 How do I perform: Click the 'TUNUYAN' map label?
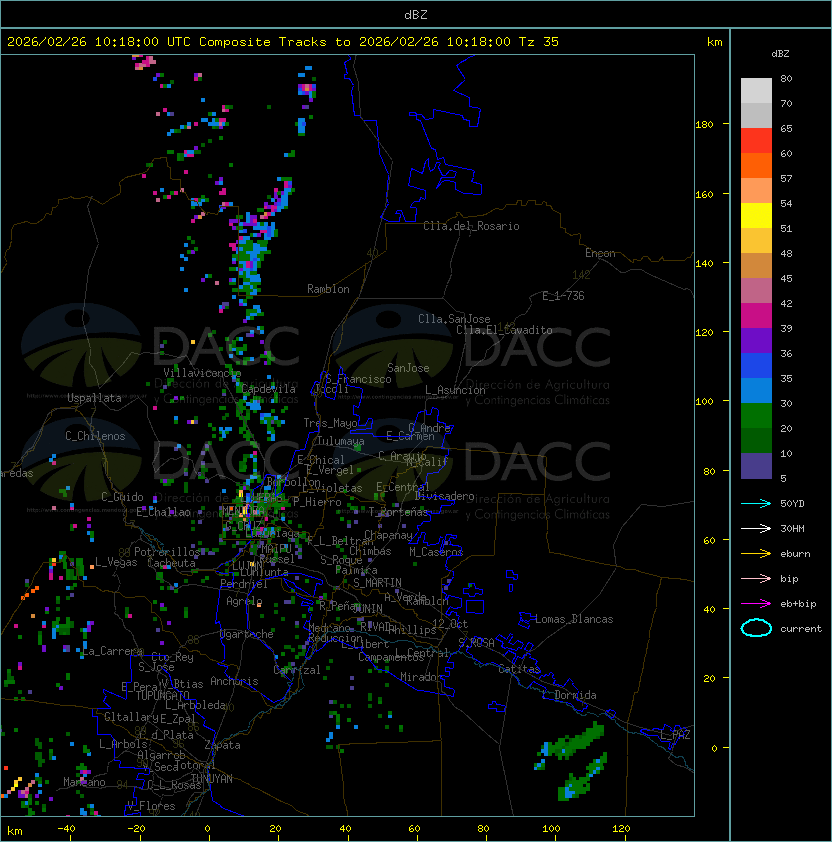(212, 779)
